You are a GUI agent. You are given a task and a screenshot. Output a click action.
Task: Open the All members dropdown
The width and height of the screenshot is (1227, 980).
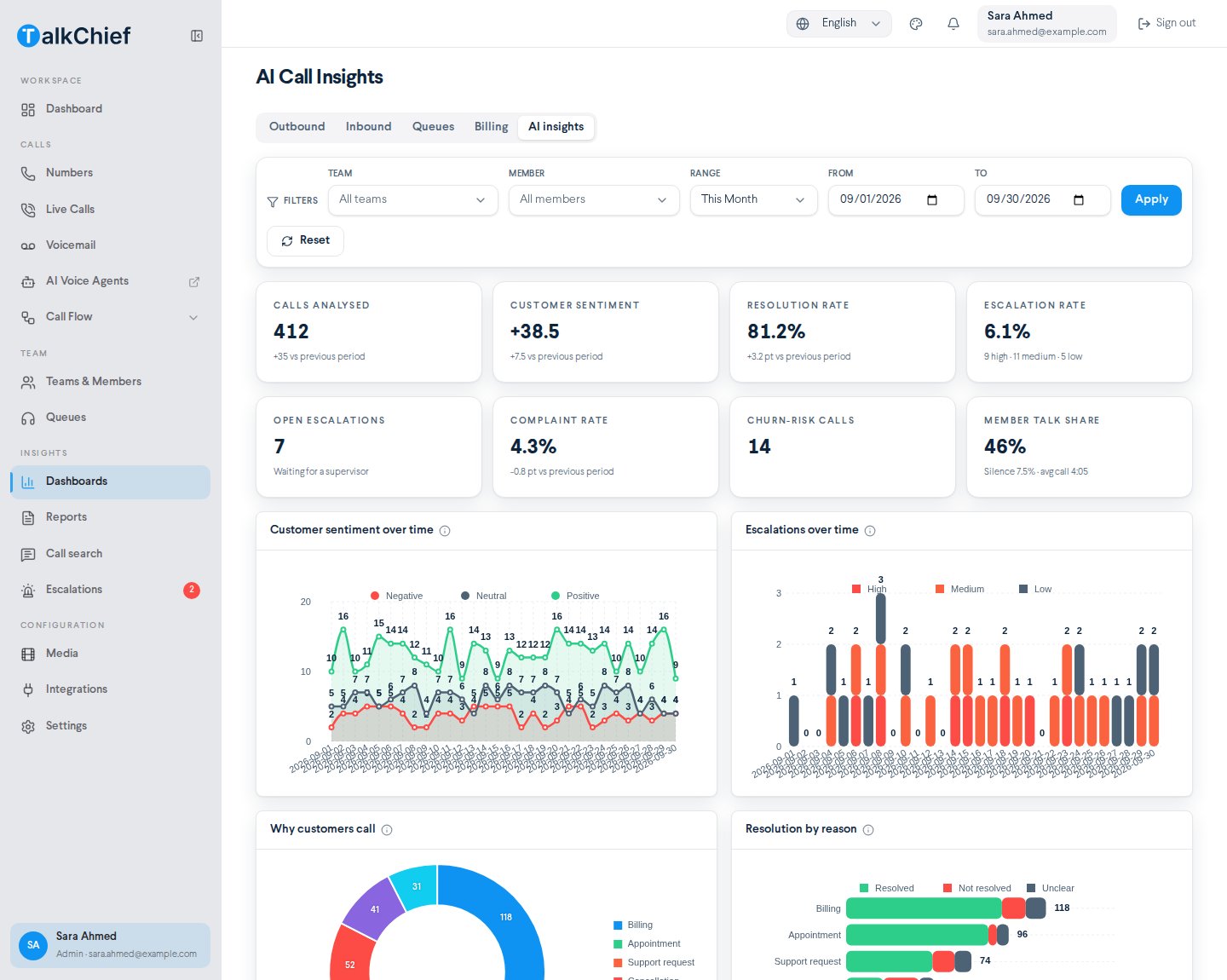(x=594, y=200)
